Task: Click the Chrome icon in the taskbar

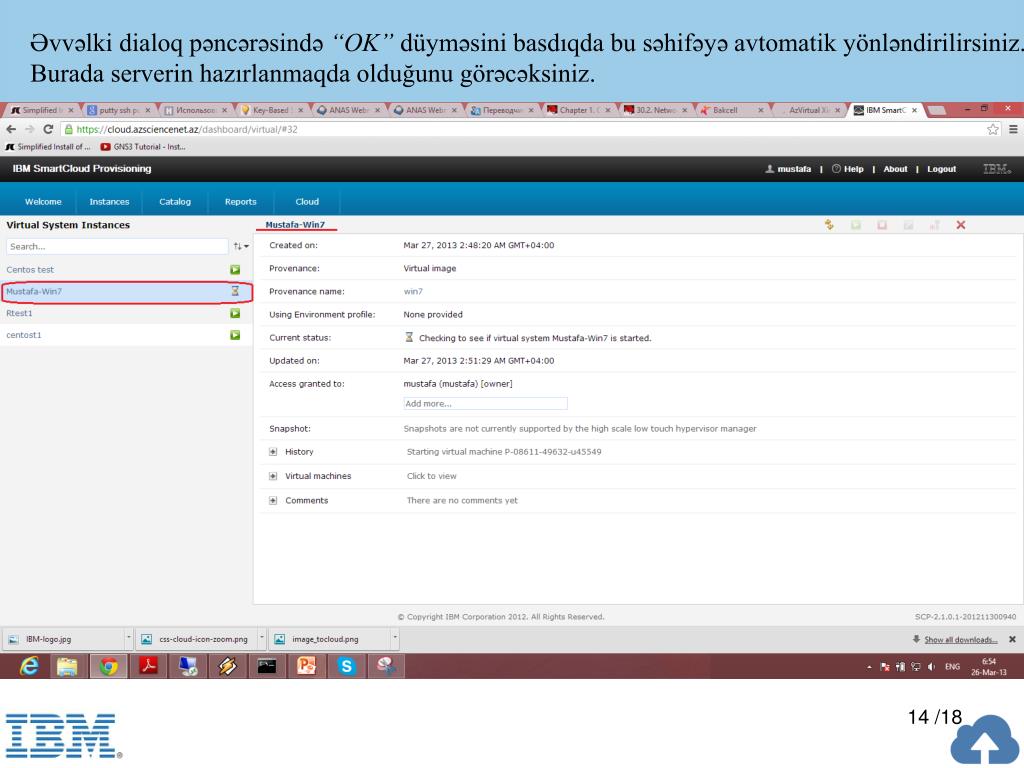Action: [108, 666]
